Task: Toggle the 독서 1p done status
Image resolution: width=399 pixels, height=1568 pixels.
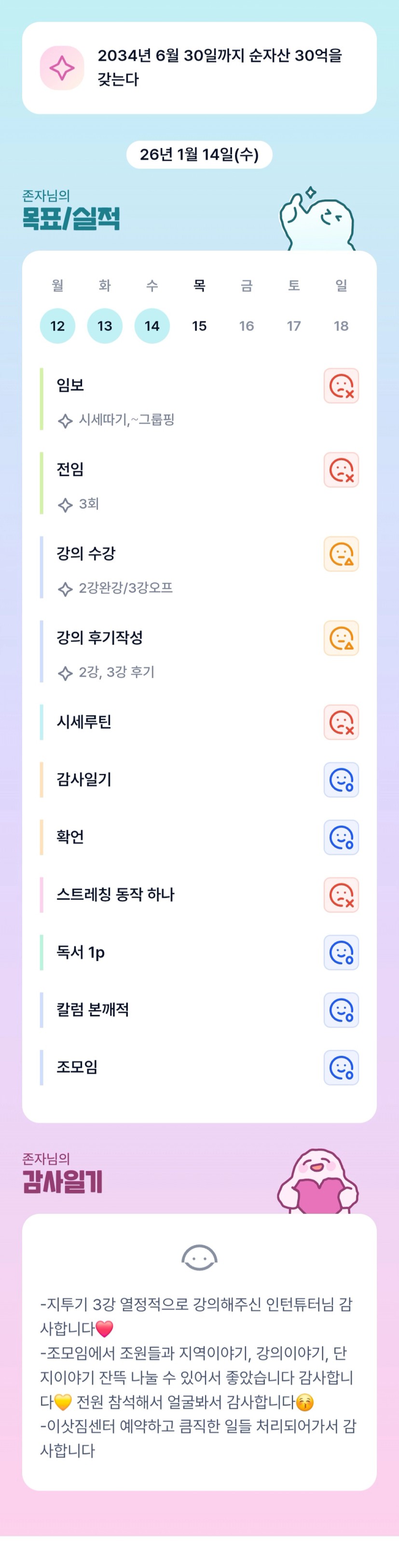Action: (x=341, y=952)
